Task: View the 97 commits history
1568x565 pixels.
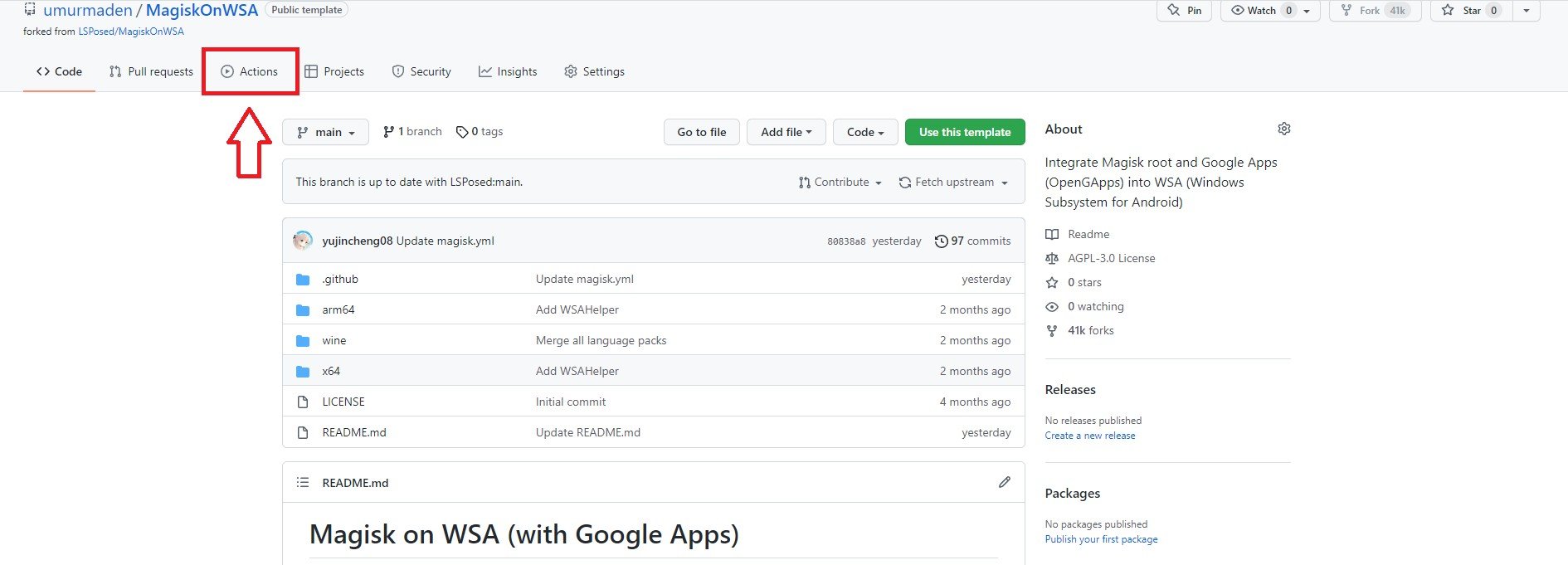Action: click(x=972, y=241)
